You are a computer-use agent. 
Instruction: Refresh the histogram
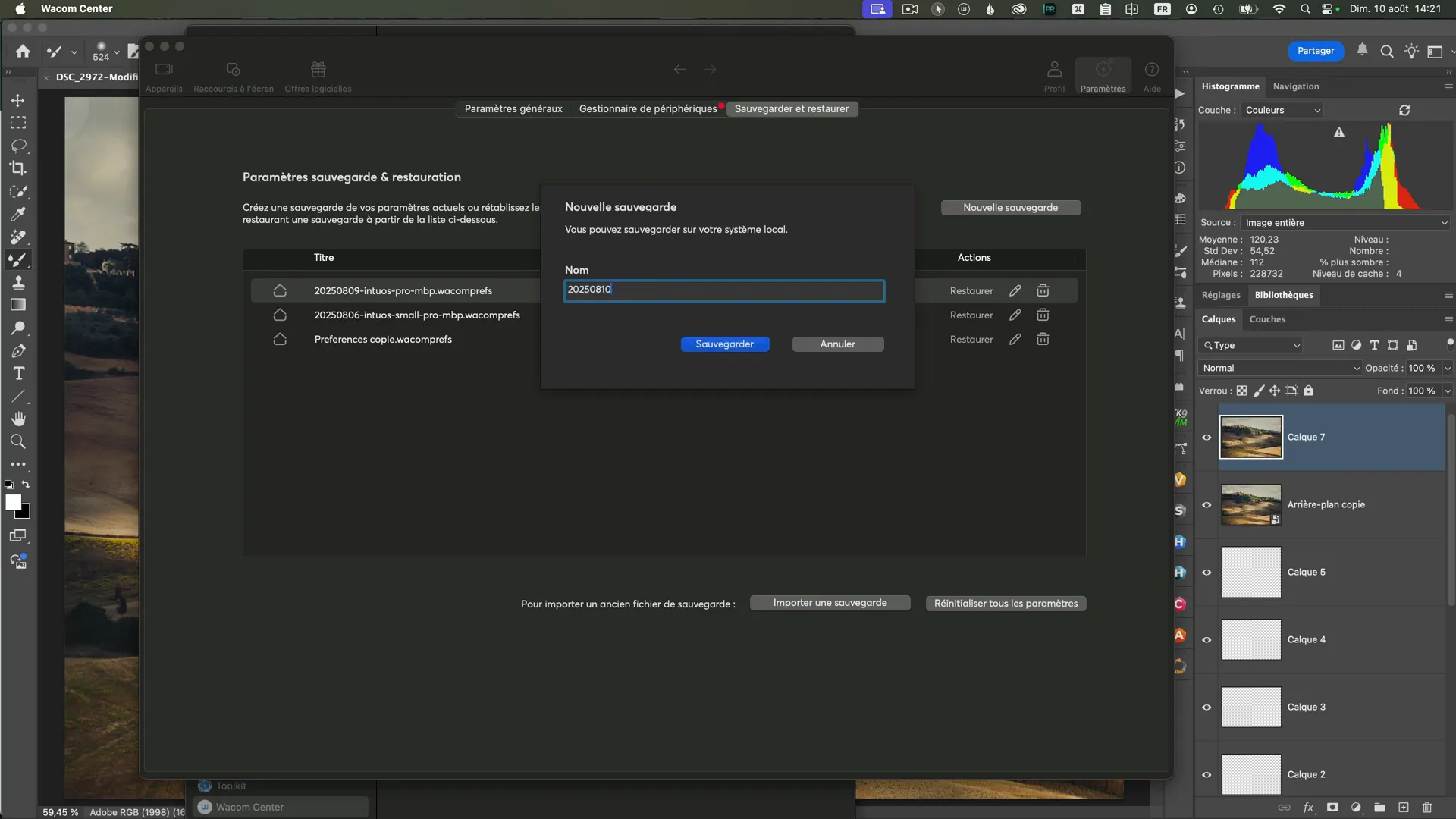1404,110
